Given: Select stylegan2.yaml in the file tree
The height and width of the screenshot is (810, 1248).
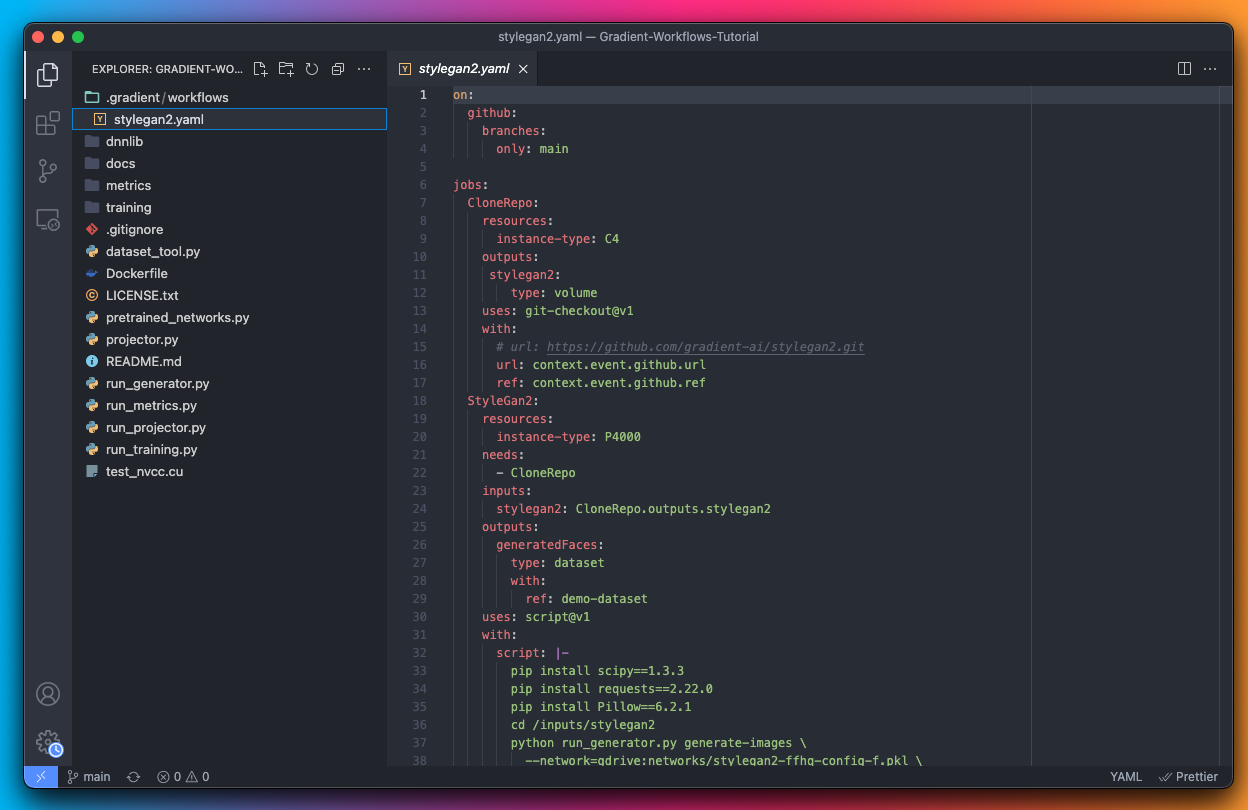Looking at the screenshot, I should (x=230, y=119).
